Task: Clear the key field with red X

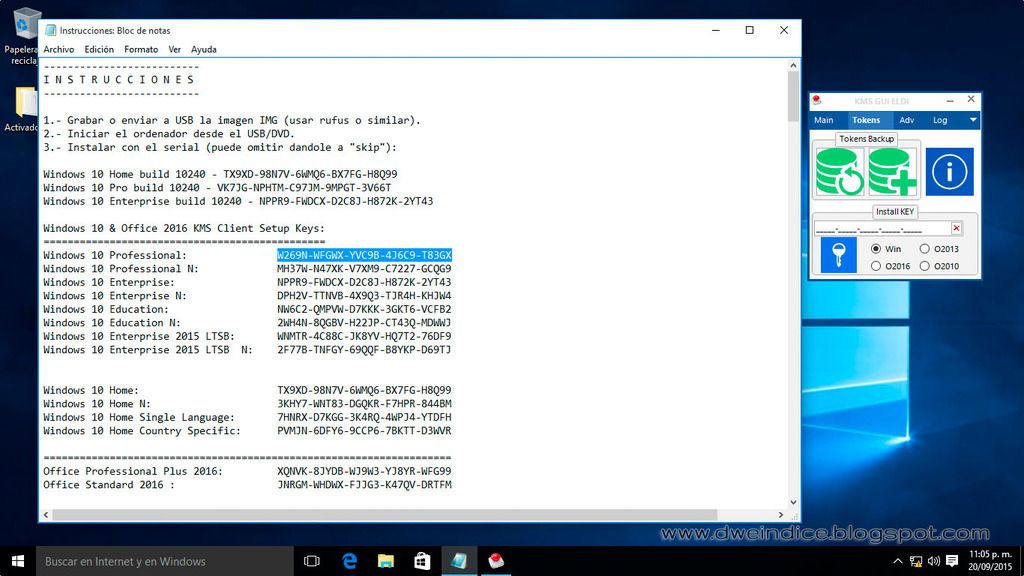Action: (x=956, y=228)
